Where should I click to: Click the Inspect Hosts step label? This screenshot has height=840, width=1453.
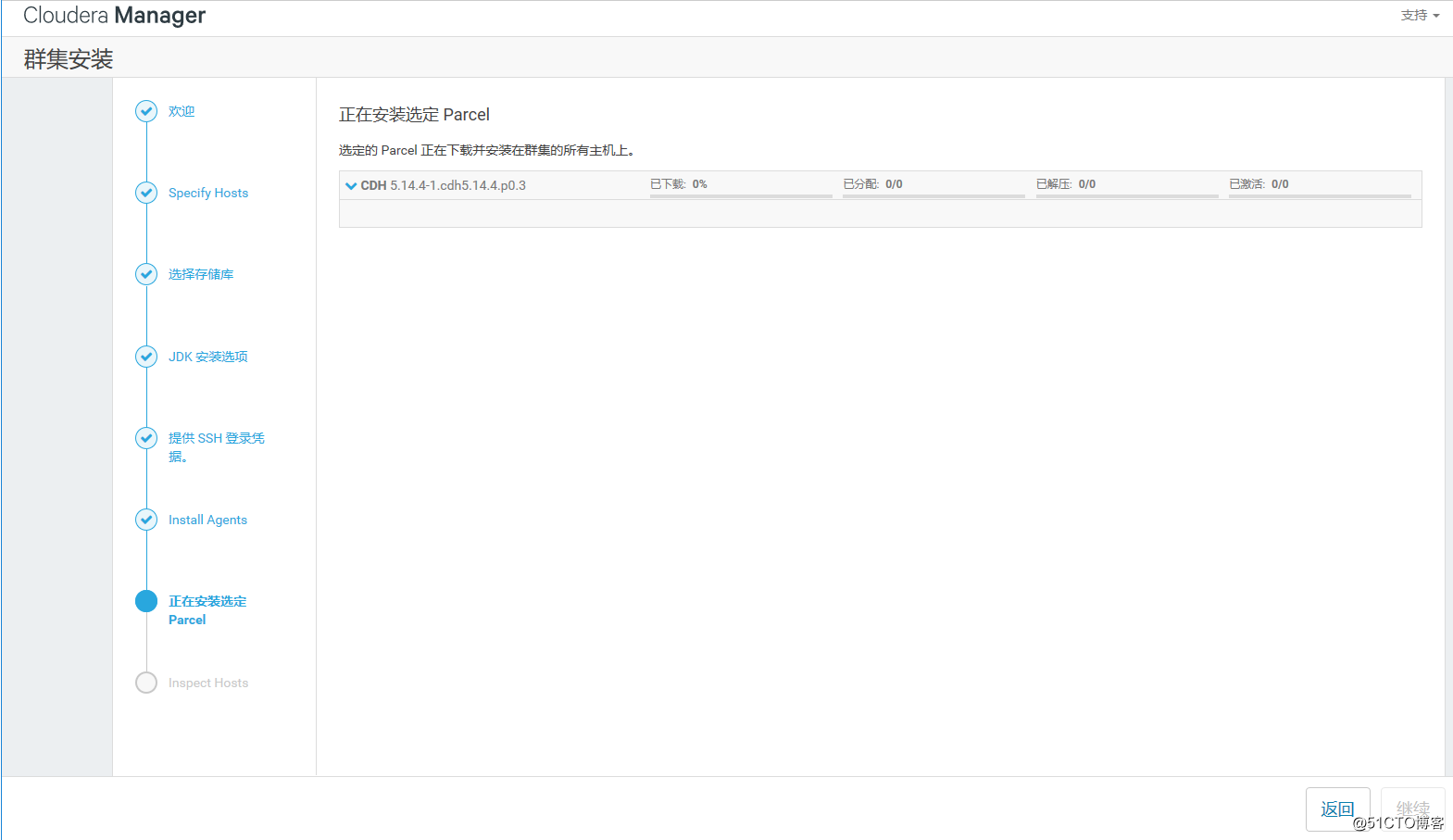click(208, 683)
